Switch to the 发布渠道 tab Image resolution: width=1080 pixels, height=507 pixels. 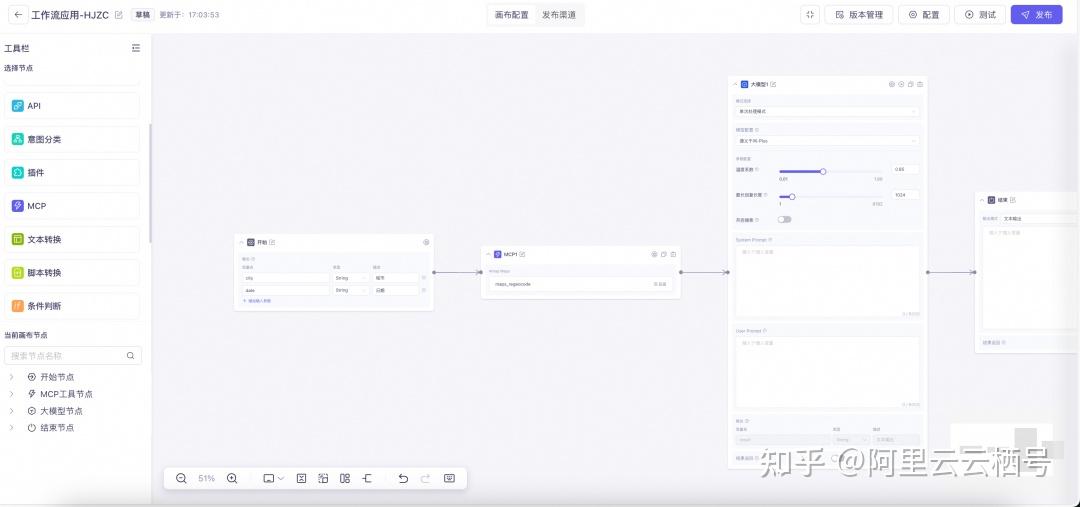pos(559,14)
